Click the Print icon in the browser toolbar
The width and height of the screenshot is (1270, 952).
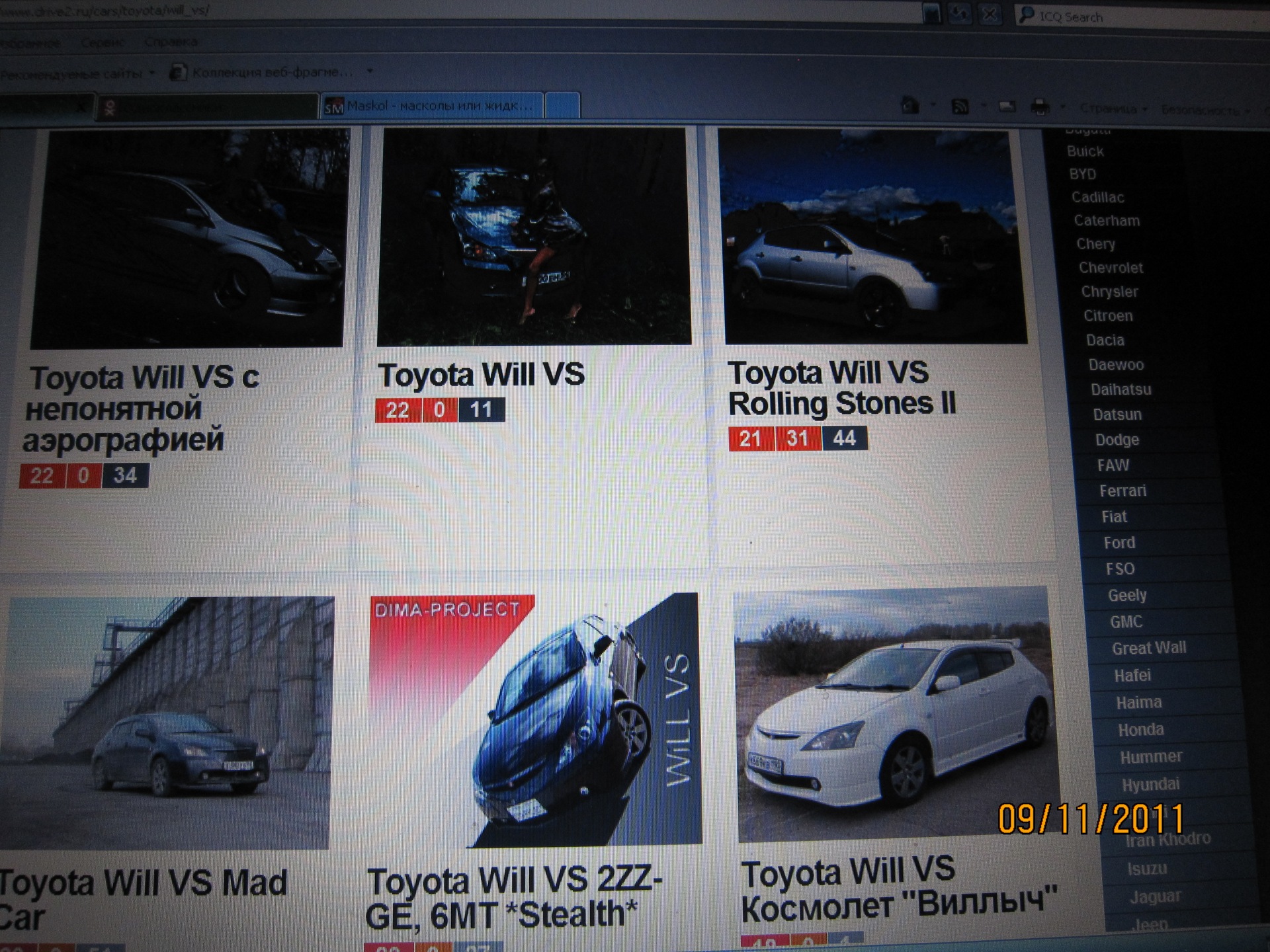pos(1040,108)
